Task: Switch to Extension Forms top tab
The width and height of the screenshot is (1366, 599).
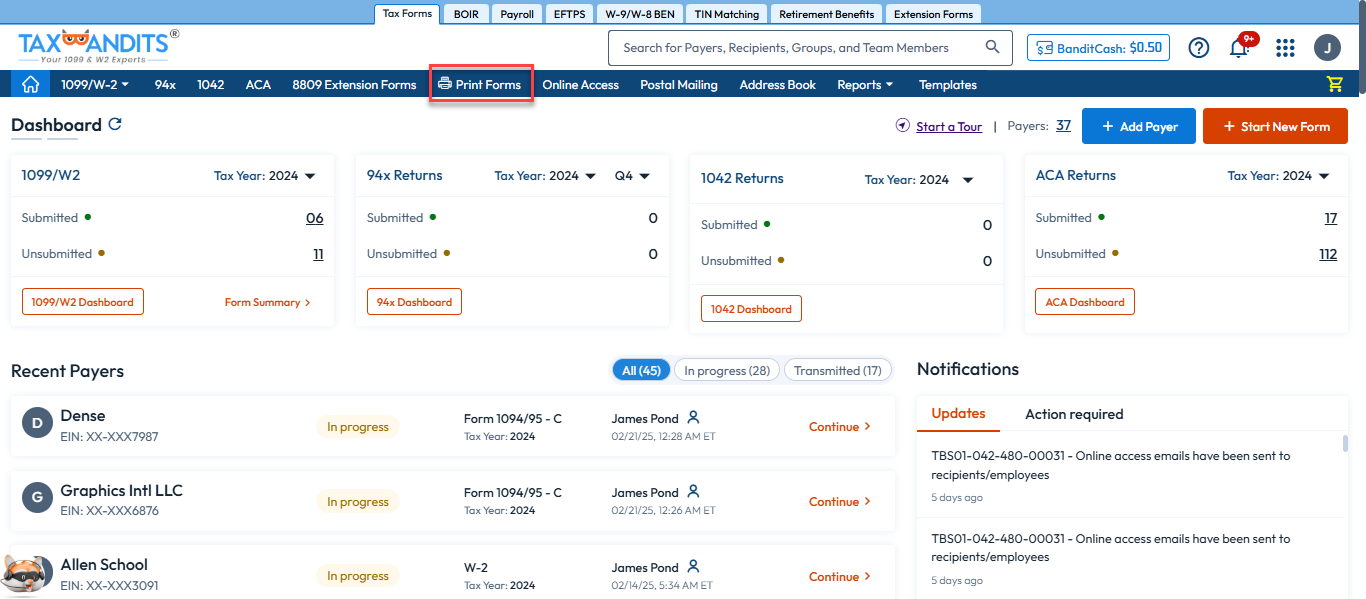Action: 933,14
